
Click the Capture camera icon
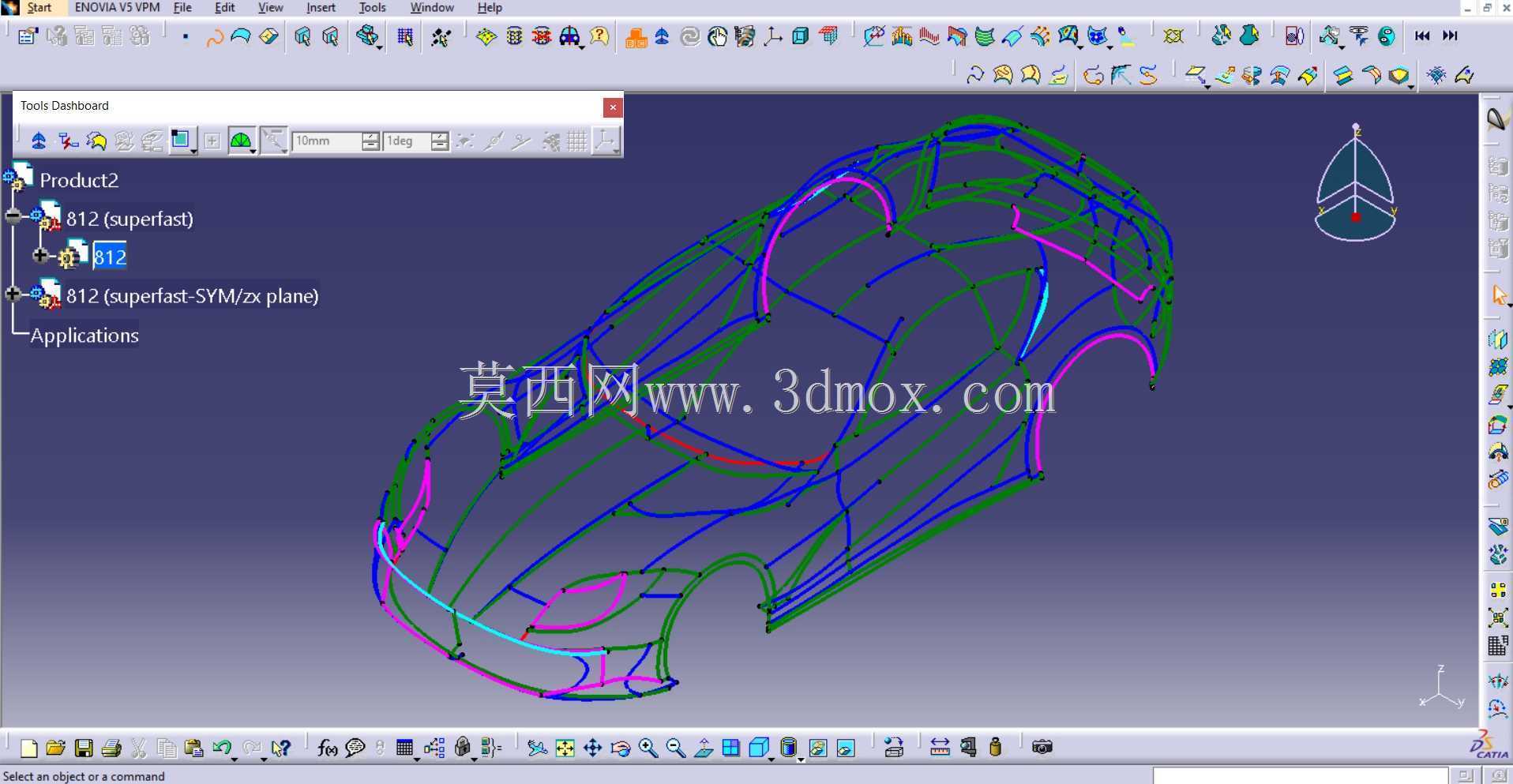1042,747
